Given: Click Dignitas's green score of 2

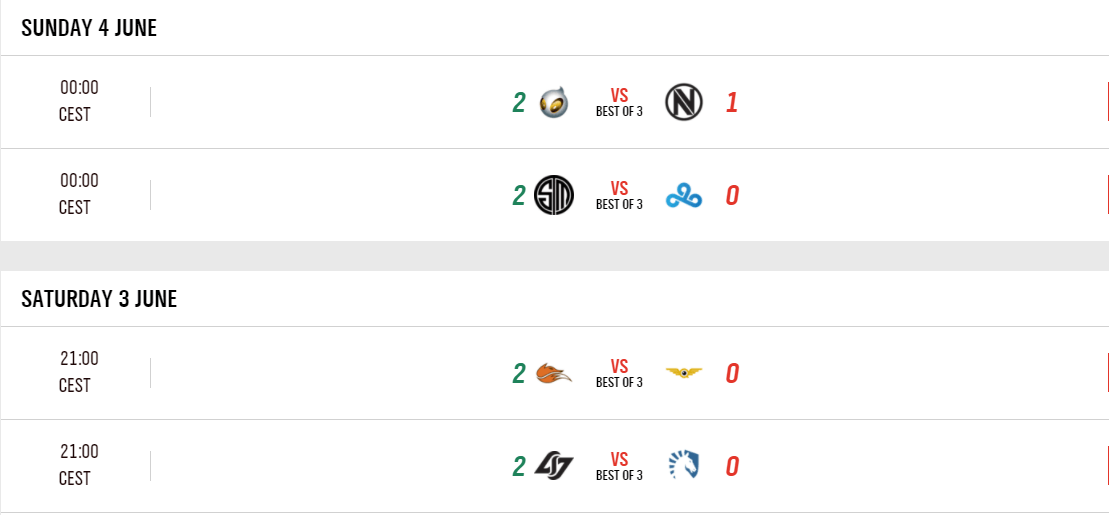Looking at the screenshot, I should tap(518, 103).
